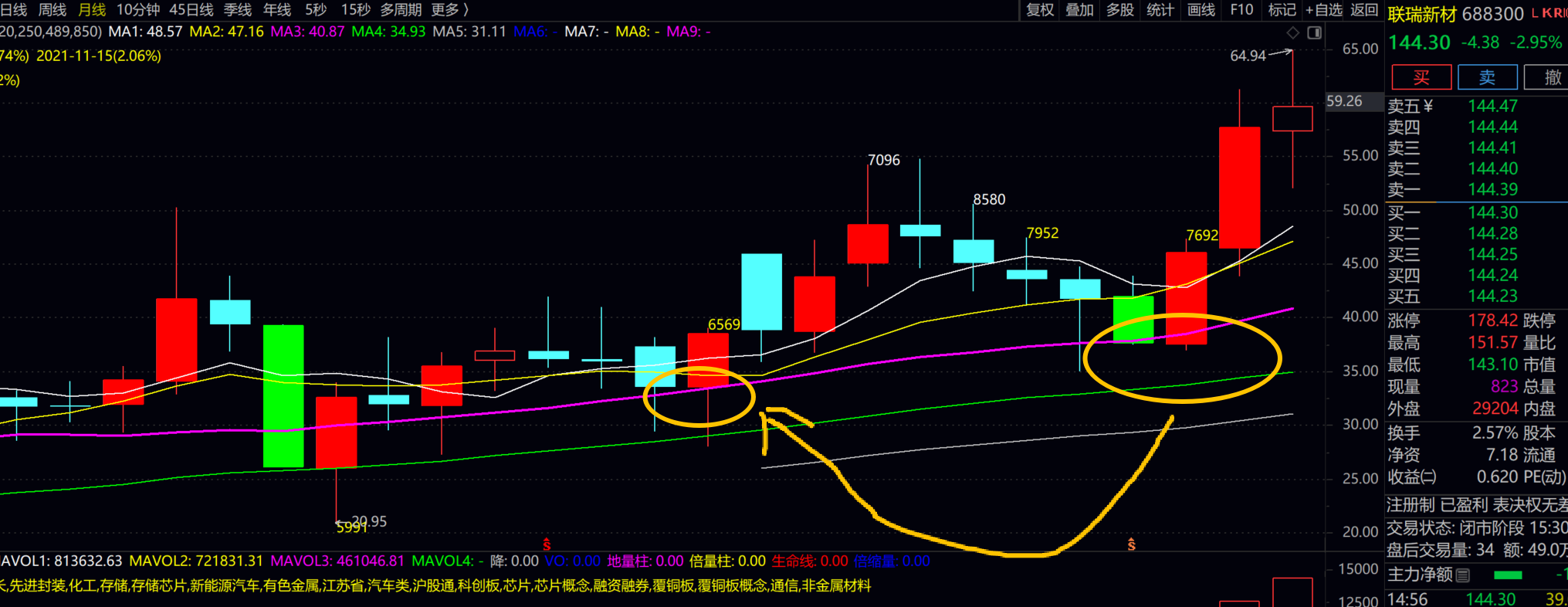Switch to the 周线 weekly period tab

tap(52, 10)
